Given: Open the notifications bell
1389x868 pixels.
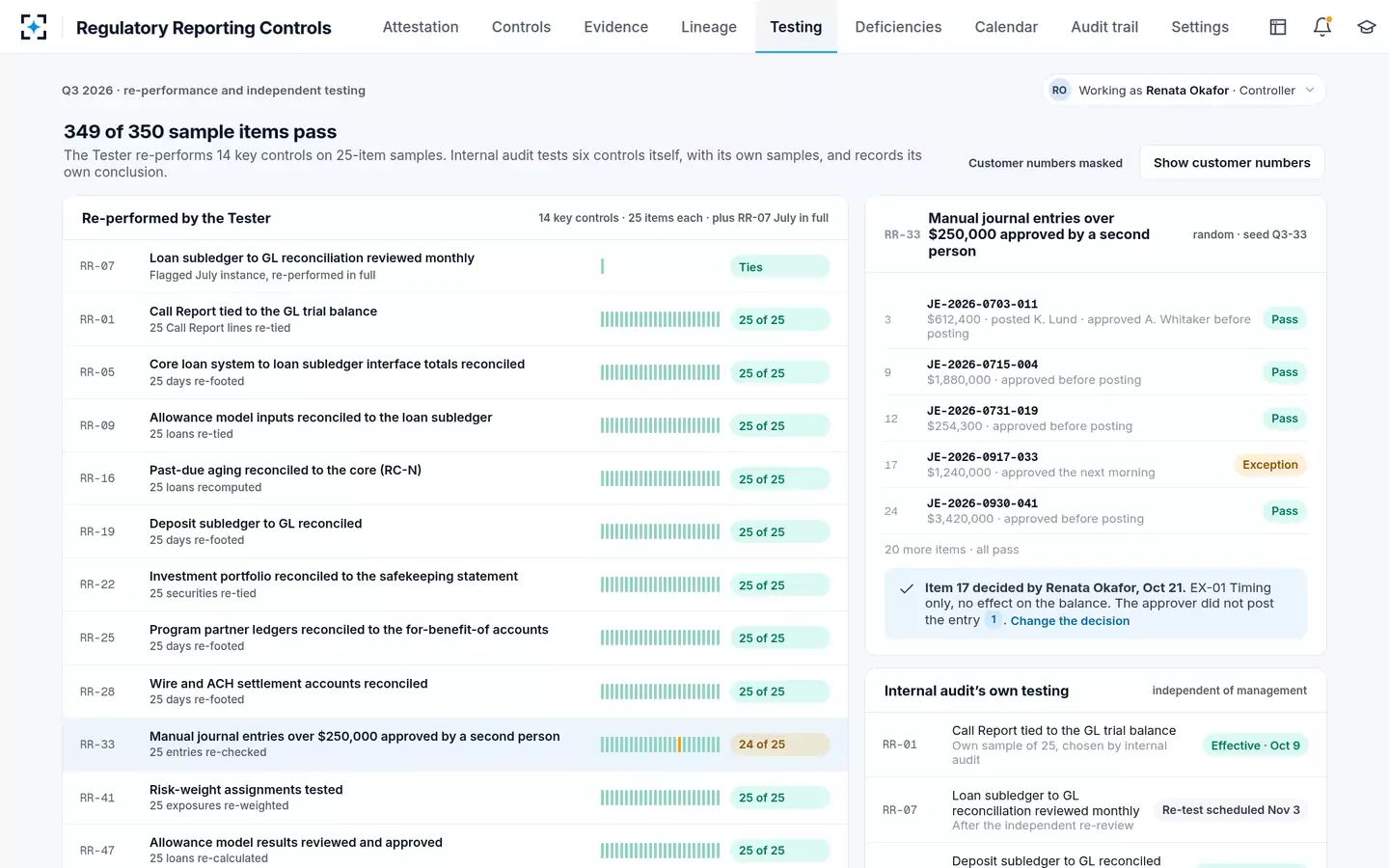Looking at the screenshot, I should coord(1322,27).
